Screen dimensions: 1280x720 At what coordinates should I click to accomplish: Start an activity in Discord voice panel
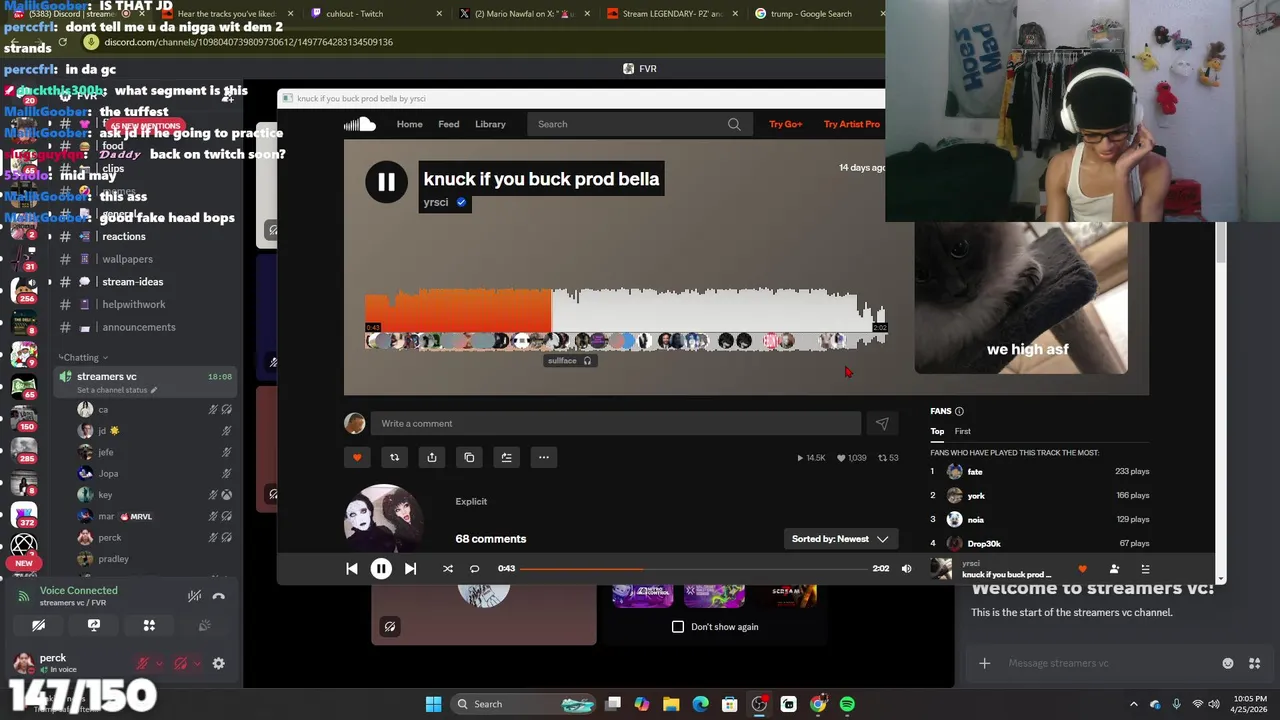(149, 625)
